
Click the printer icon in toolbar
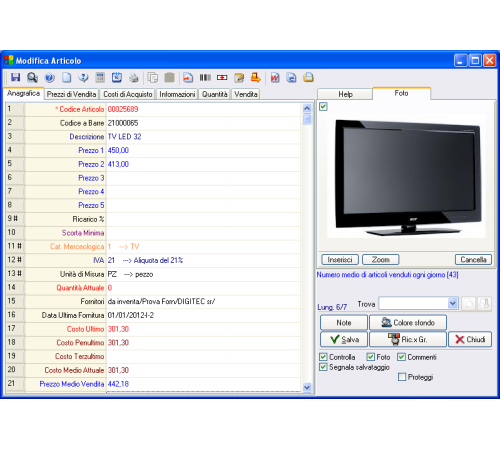(134, 77)
